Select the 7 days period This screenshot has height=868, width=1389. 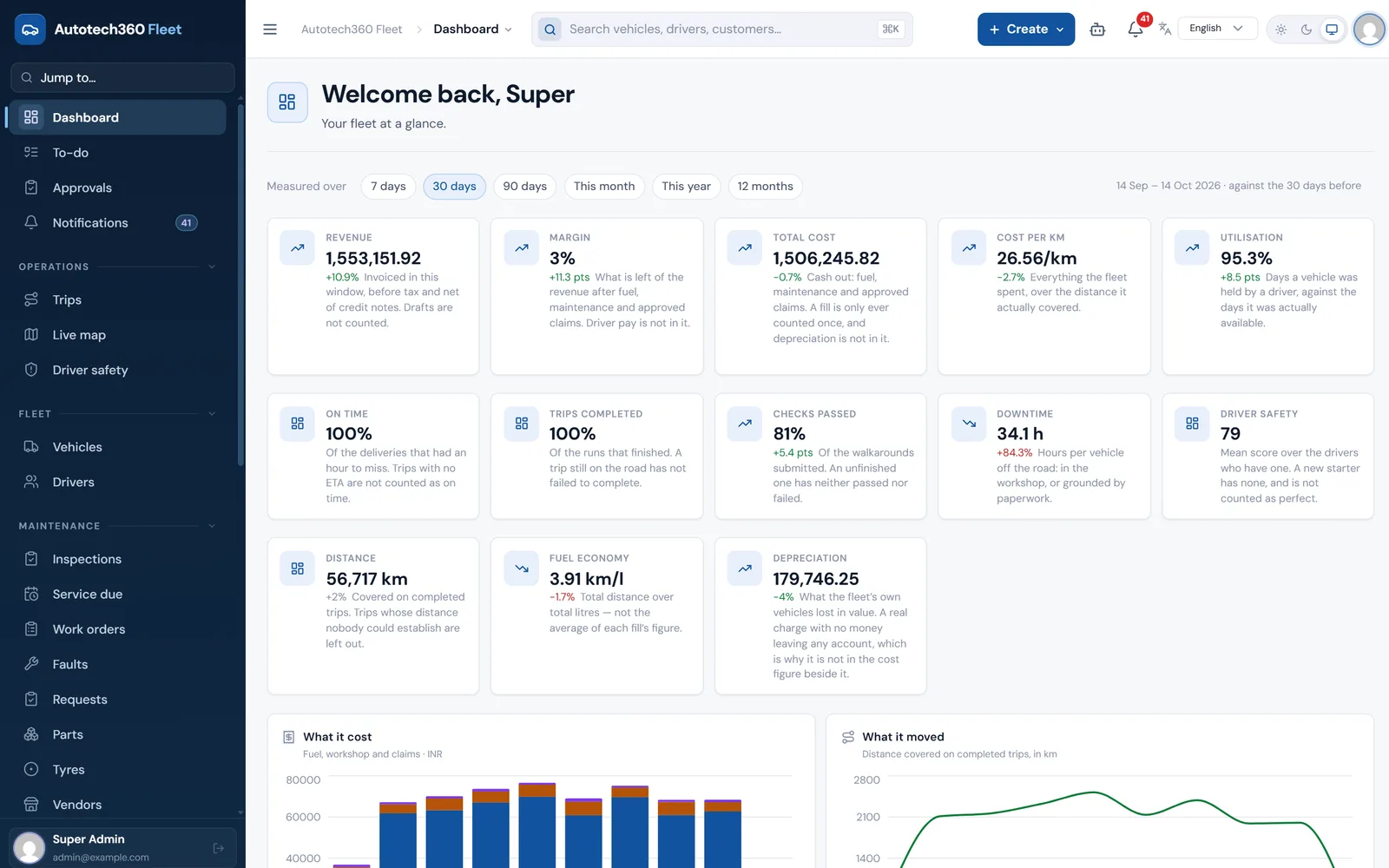click(388, 187)
